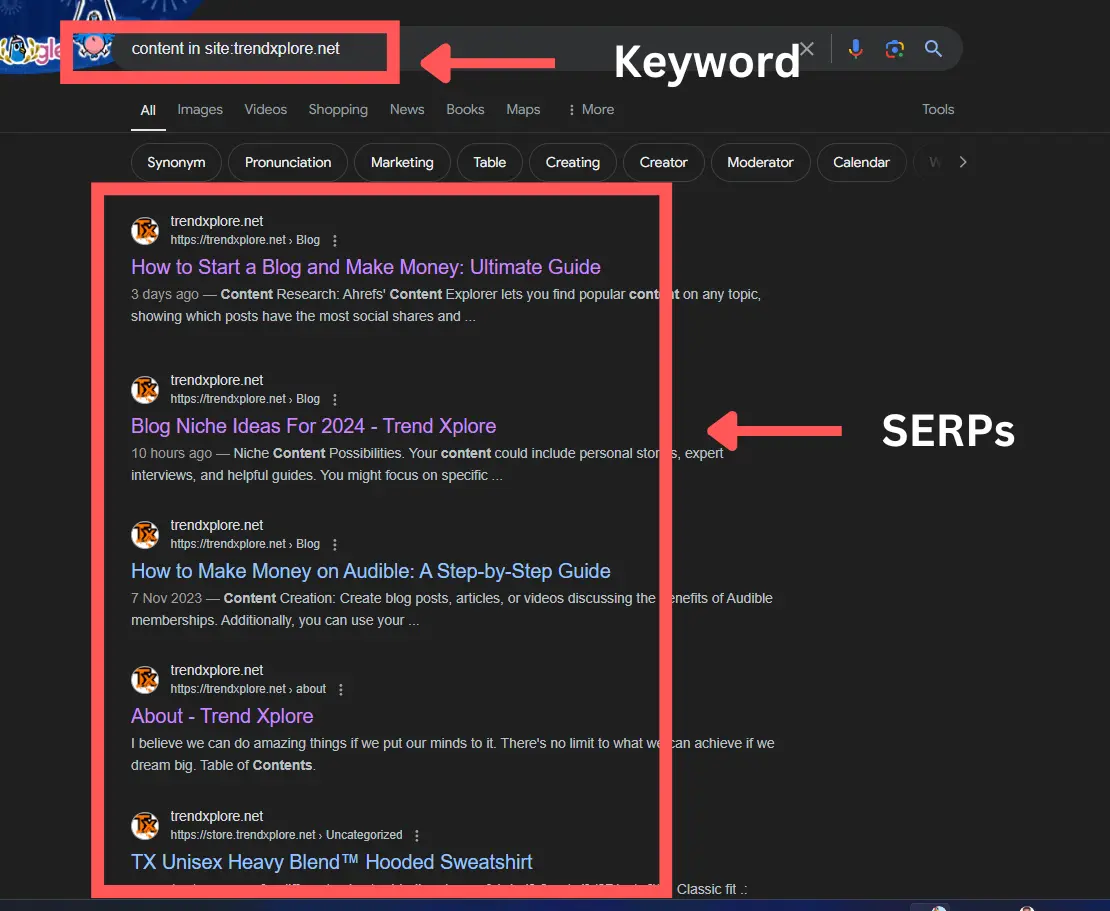Open Google Lens image search
The height and width of the screenshot is (911, 1110).
click(895, 48)
